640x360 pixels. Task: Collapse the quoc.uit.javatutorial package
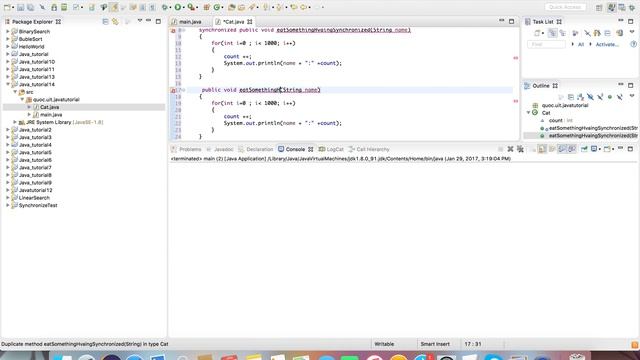(22, 100)
